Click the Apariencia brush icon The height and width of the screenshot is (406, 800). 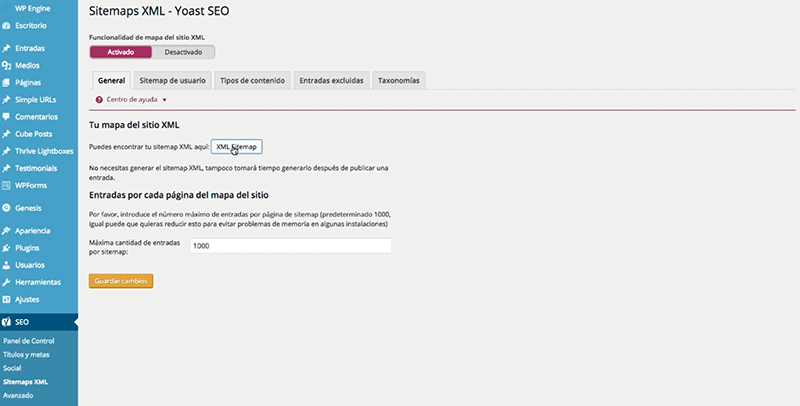[6, 231]
